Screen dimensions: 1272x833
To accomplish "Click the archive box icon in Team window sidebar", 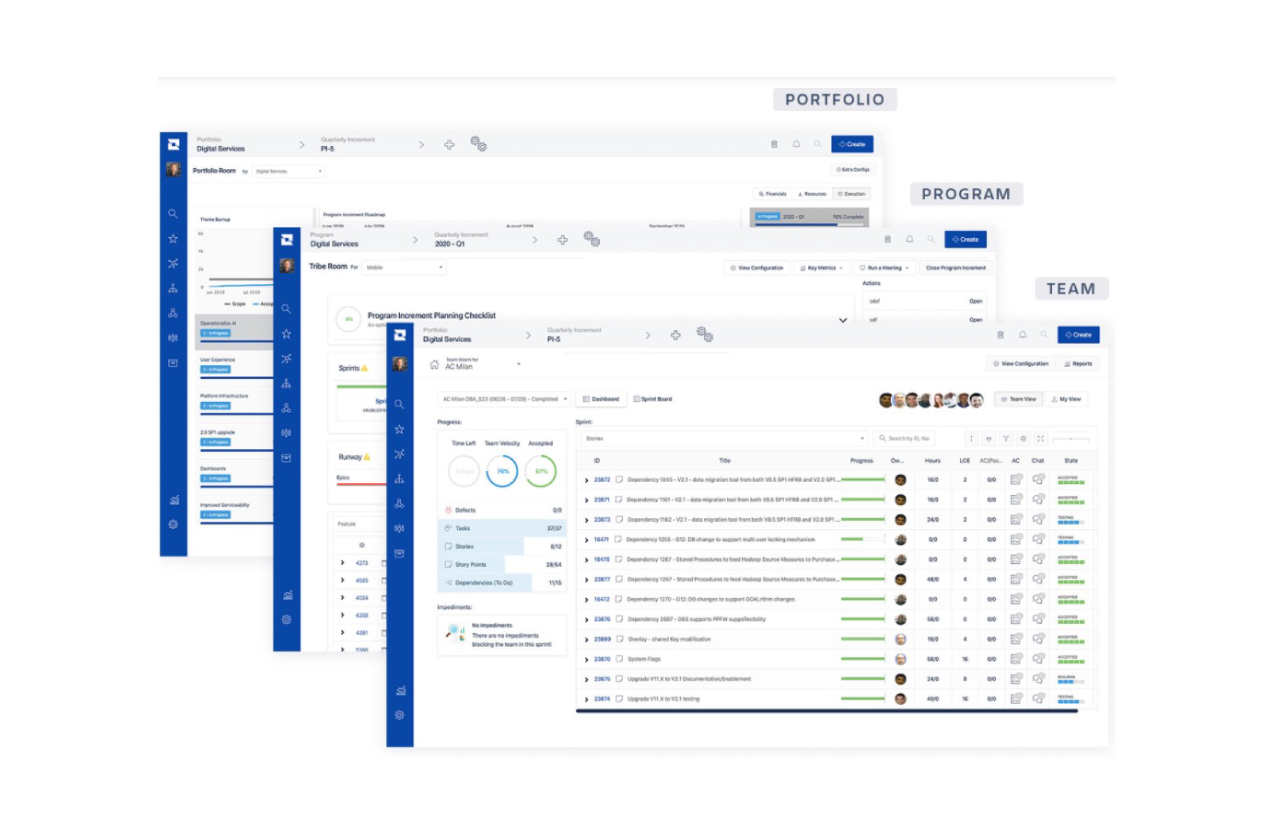I will (399, 553).
